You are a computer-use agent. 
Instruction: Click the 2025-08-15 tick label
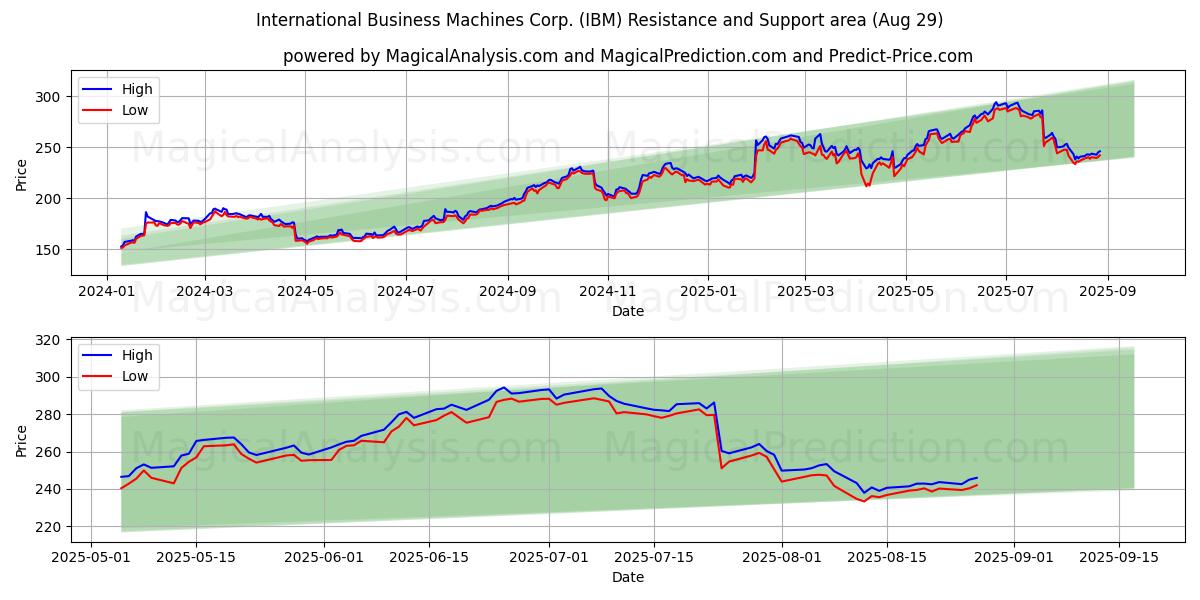pyautogui.click(x=885, y=559)
